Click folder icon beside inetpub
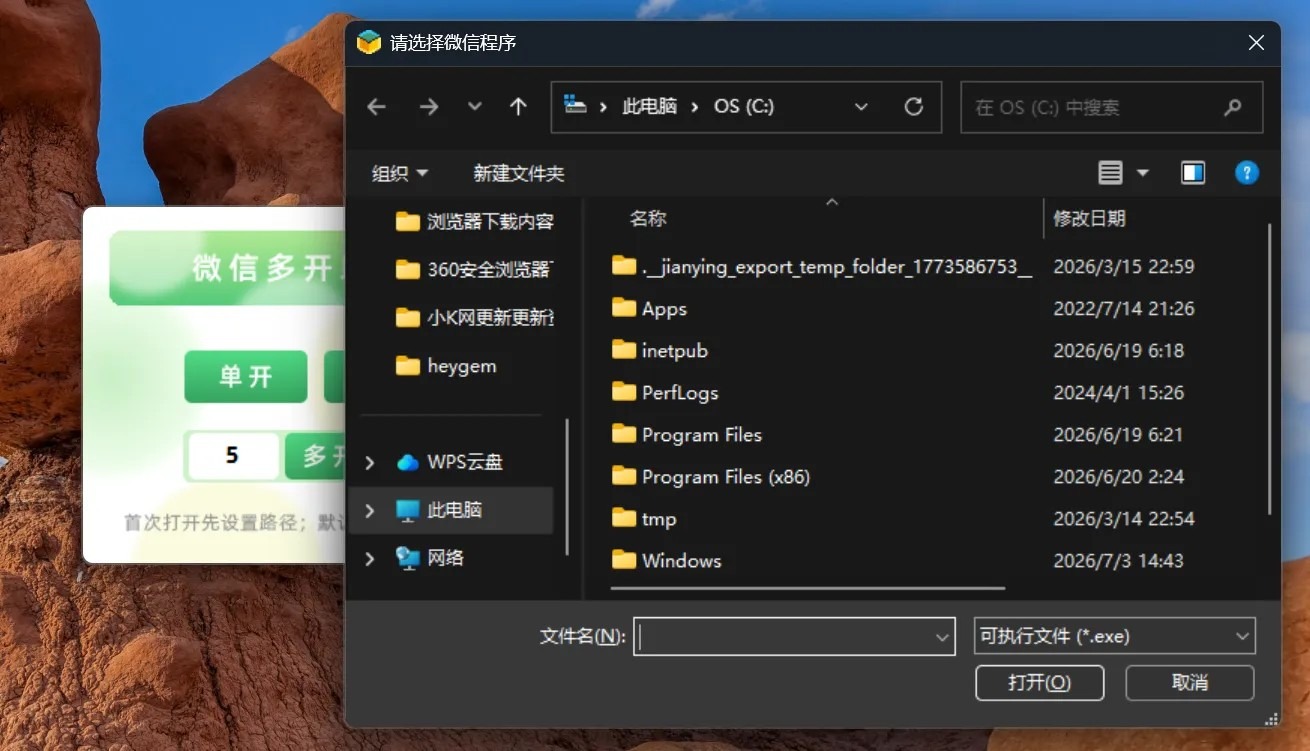This screenshot has width=1310, height=751. click(624, 350)
